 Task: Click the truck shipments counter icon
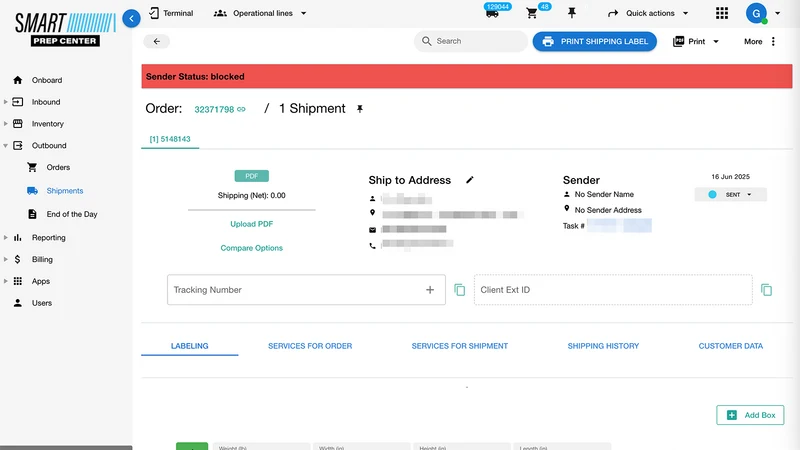[492, 13]
